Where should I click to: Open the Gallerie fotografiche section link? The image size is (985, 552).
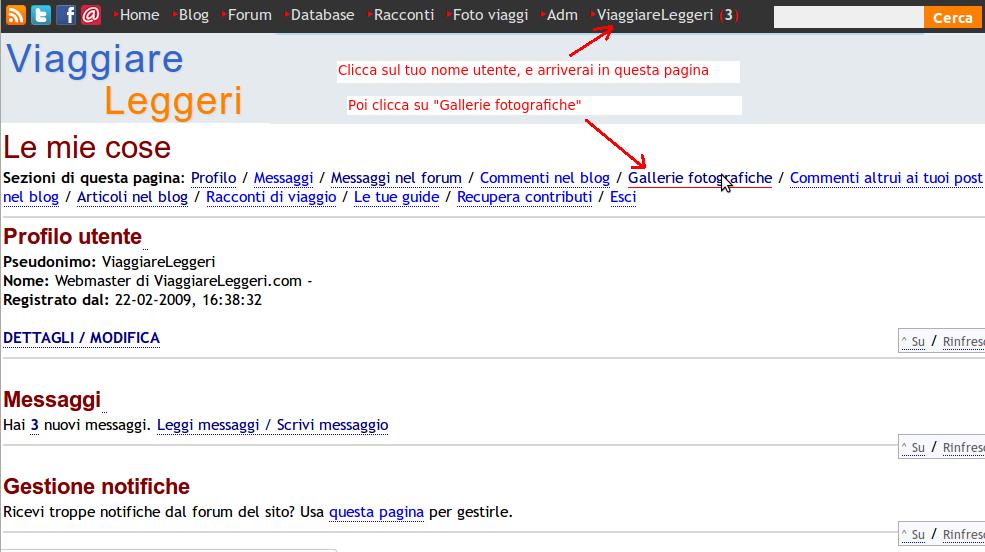(x=699, y=178)
